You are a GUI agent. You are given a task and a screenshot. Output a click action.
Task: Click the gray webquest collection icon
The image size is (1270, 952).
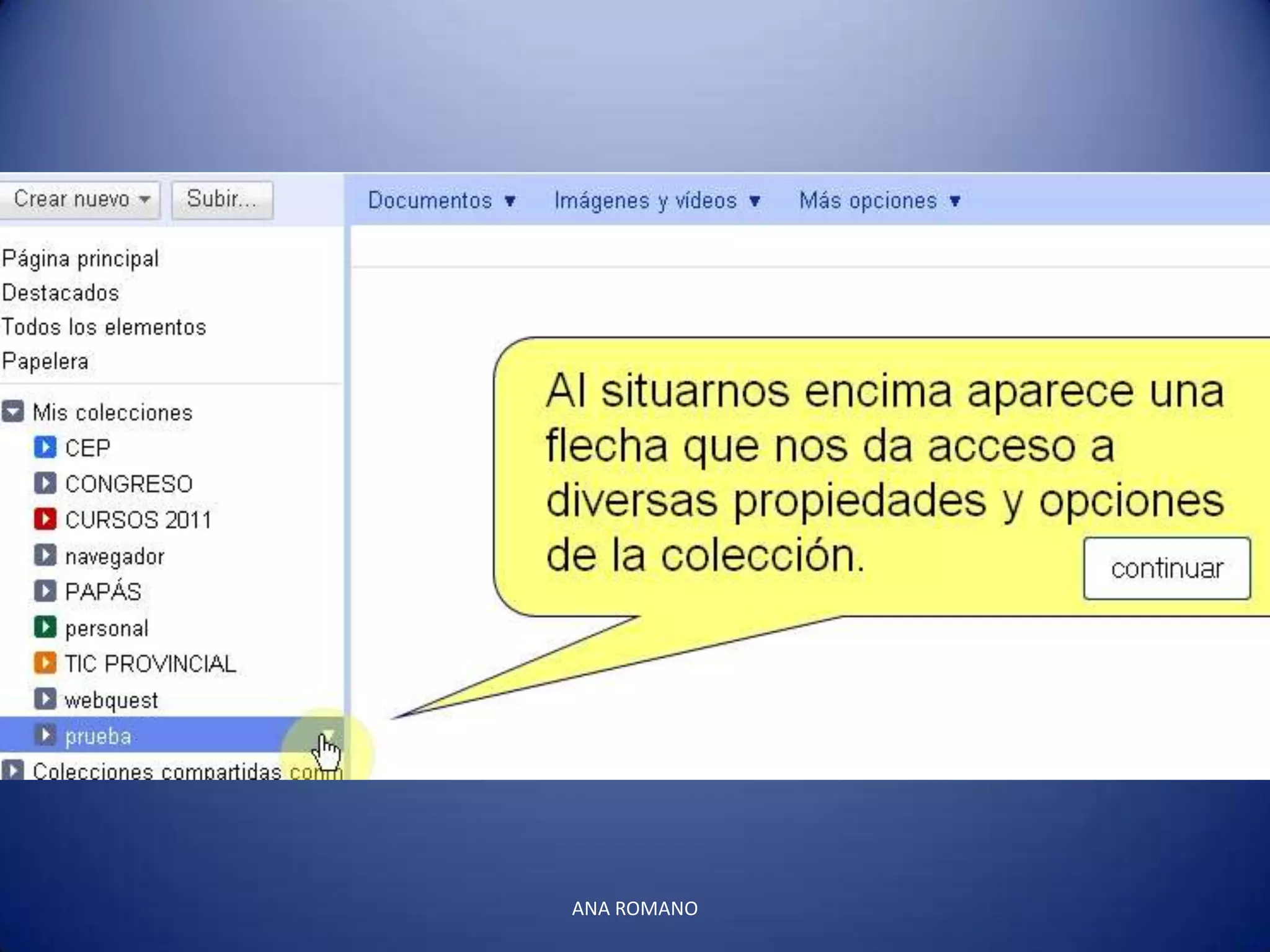coord(45,699)
